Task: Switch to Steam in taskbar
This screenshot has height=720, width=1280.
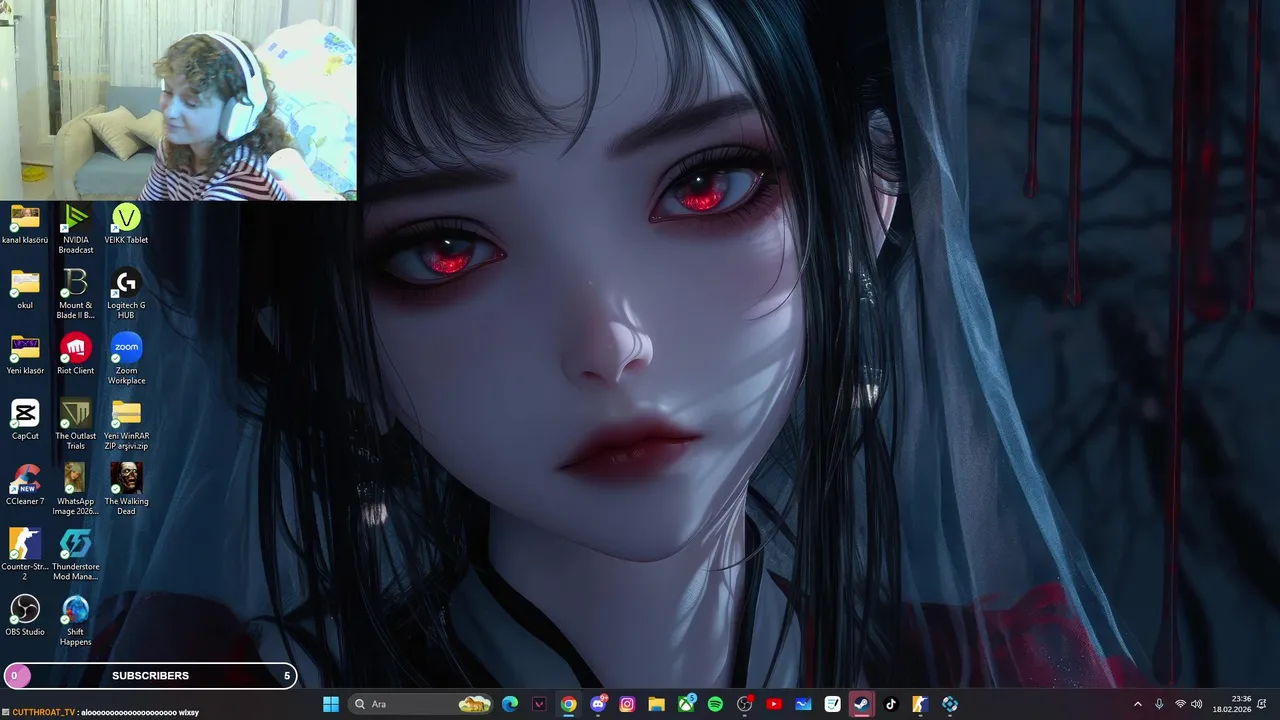Action: point(861,704)
